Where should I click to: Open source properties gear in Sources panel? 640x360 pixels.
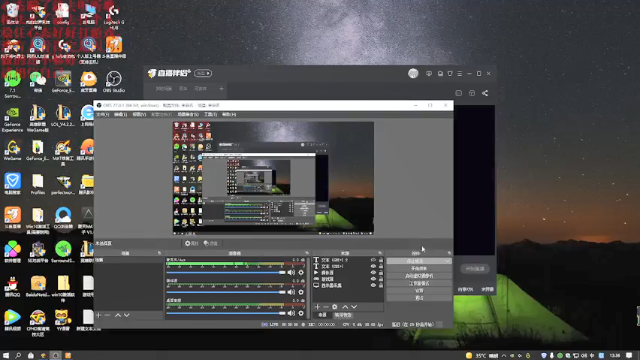point(335,307)
